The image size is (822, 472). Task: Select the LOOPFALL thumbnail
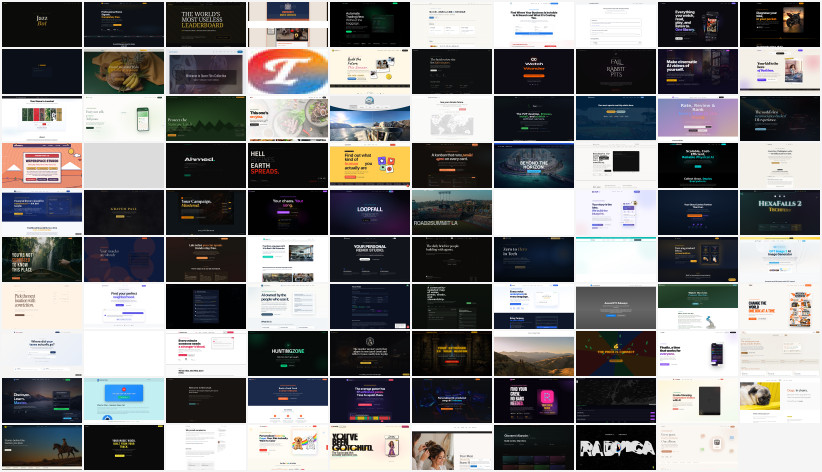[370, 213]
